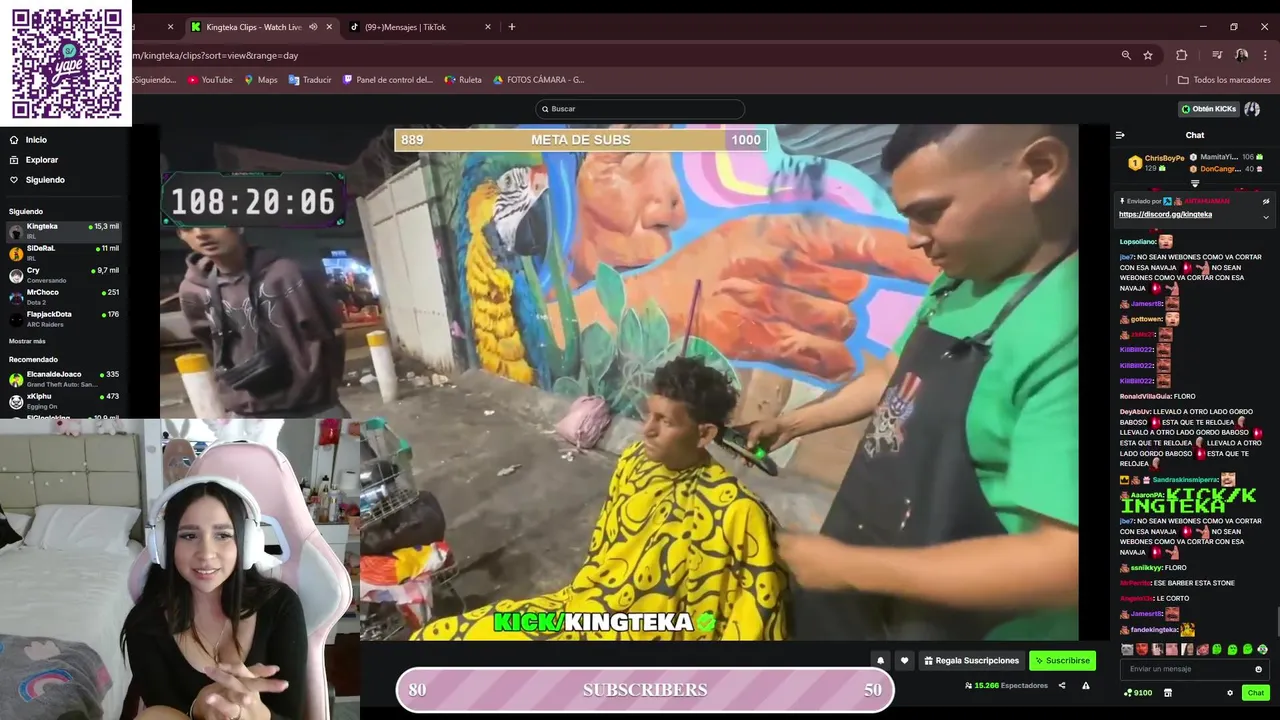Open the xKiphu recommended channel

pos(64,401)
